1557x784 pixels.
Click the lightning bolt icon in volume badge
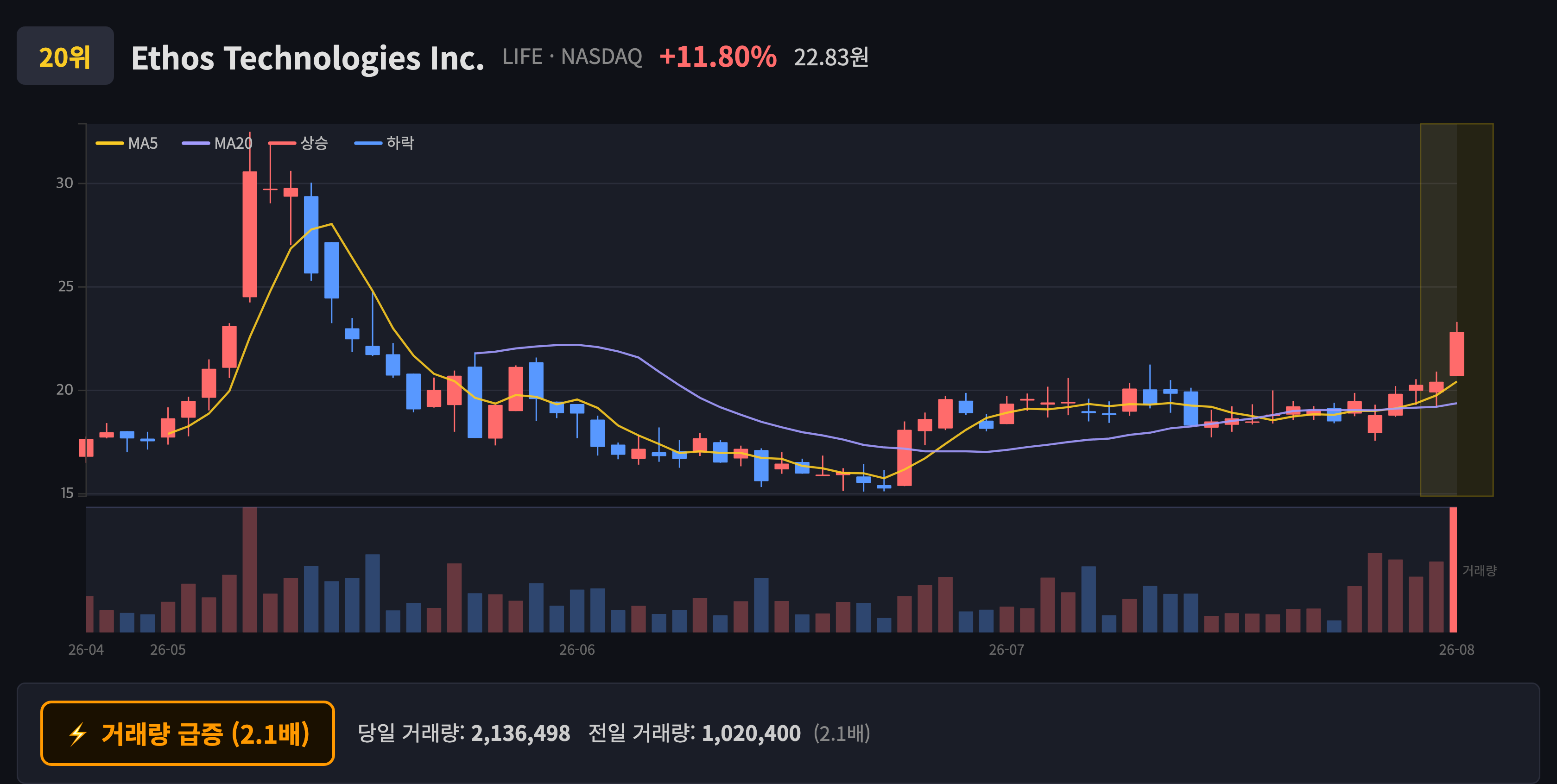coord(77,734)
